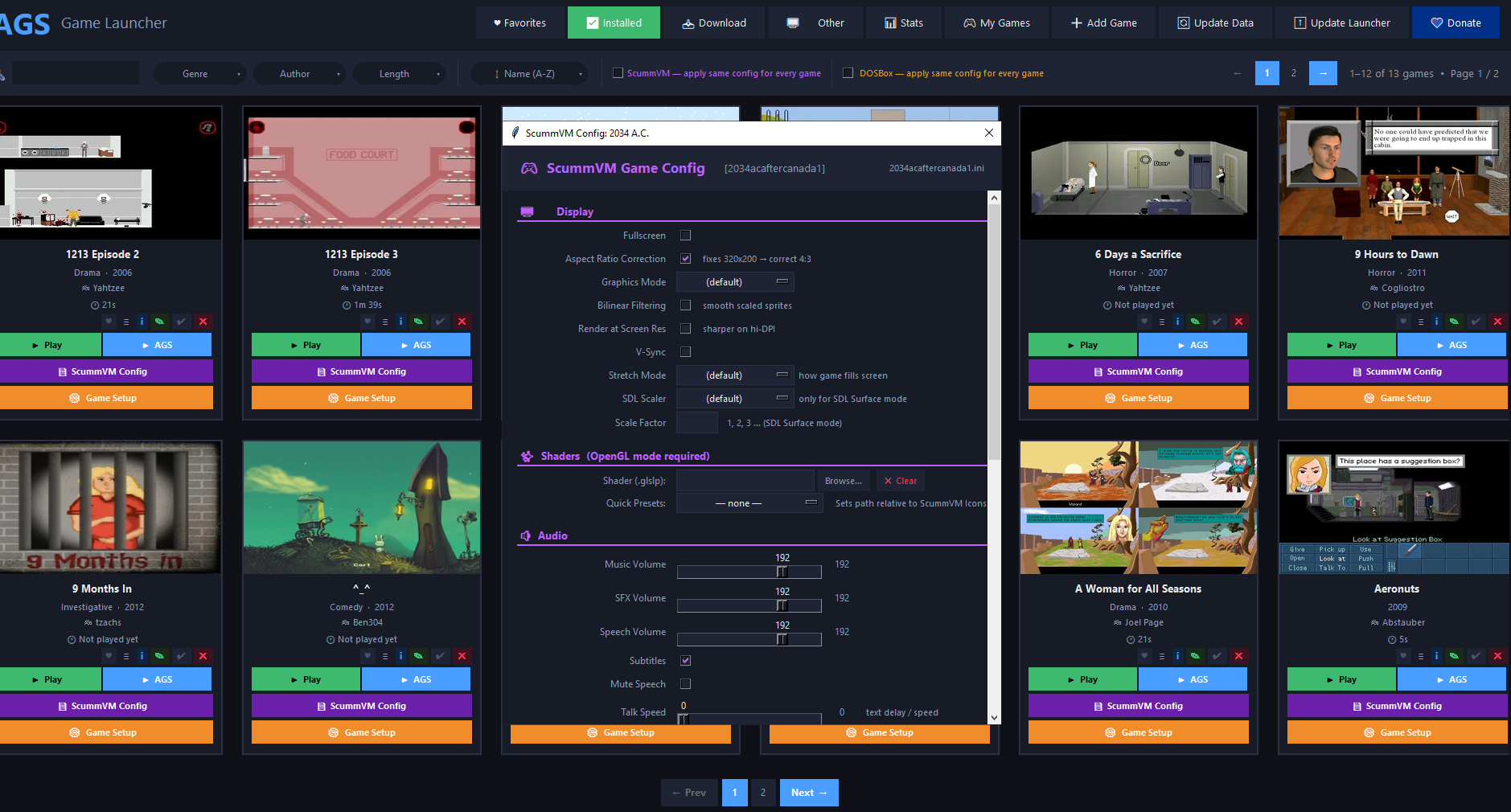Click the Update Data button
The image size is (1511, 812).
pos(1215,23)
